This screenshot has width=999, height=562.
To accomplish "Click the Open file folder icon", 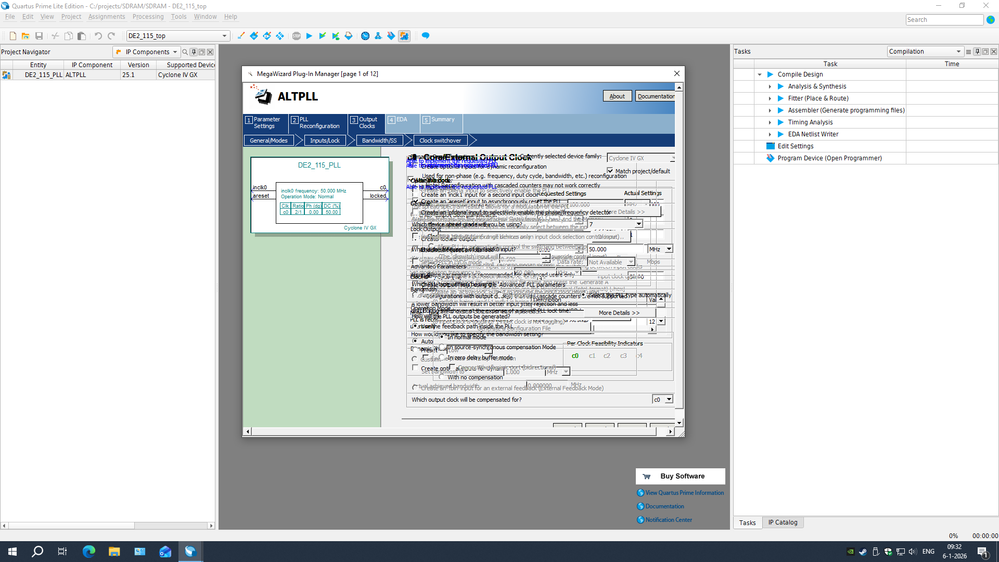I will (x=25, y=36).
